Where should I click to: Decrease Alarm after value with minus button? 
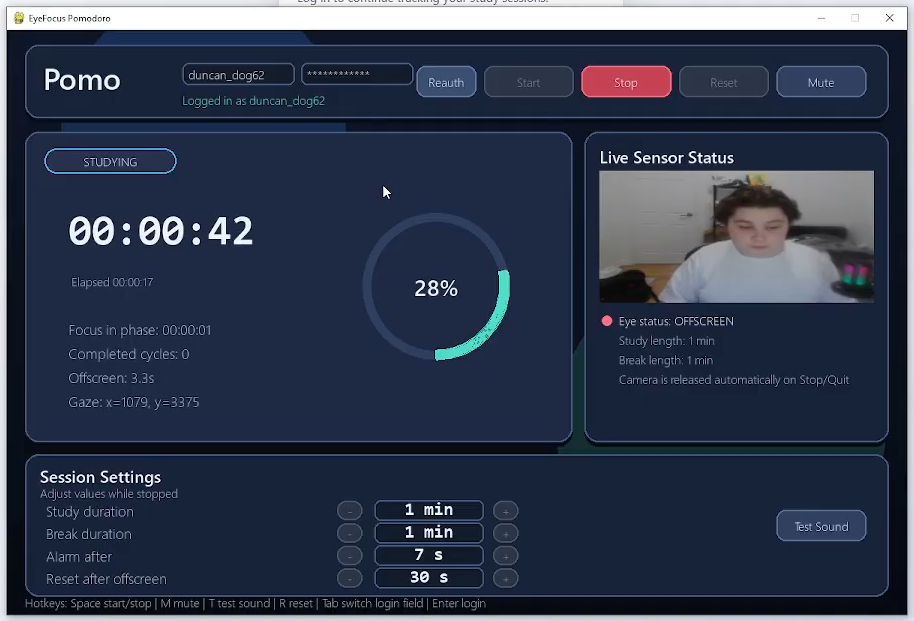pyautogui.click(x=350, y=556)
